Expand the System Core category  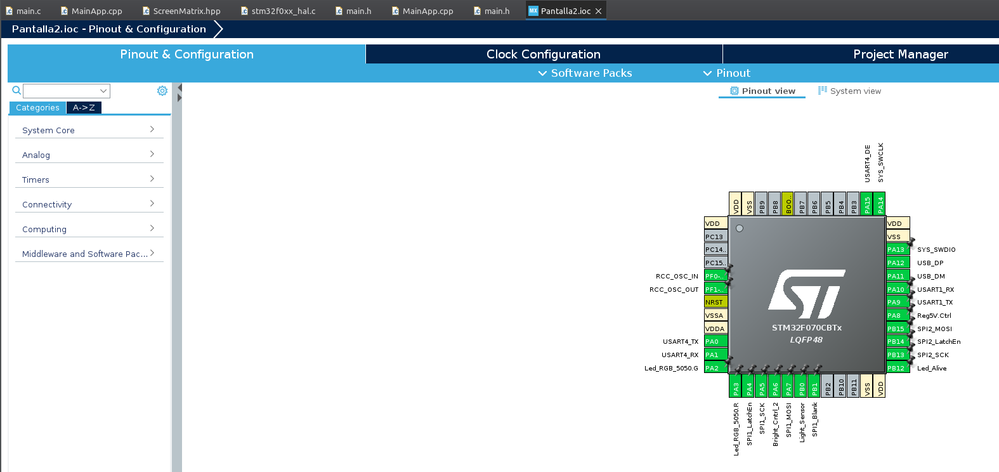point(89,130)
